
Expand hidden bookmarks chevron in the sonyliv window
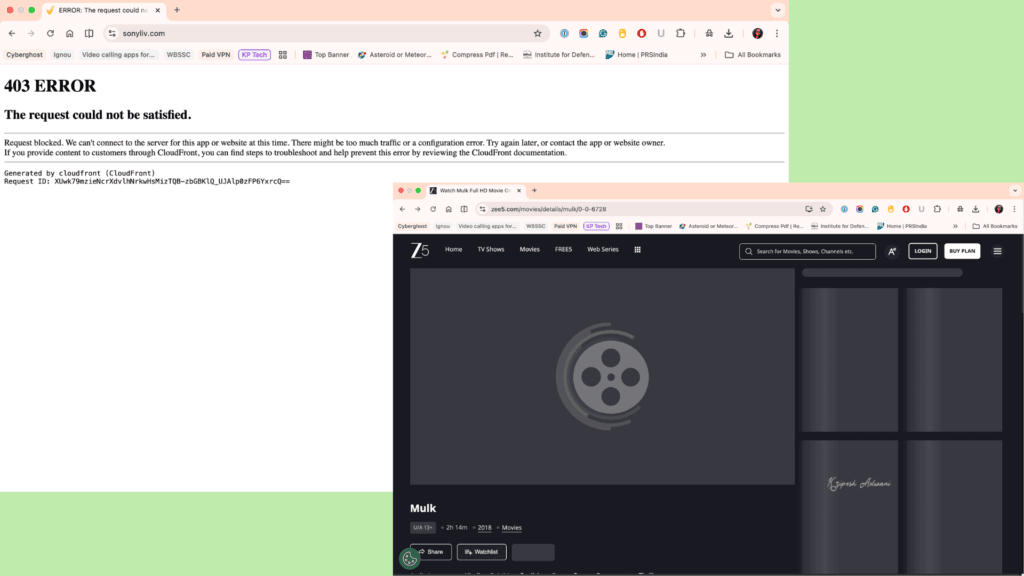click(x=703, y=55)
